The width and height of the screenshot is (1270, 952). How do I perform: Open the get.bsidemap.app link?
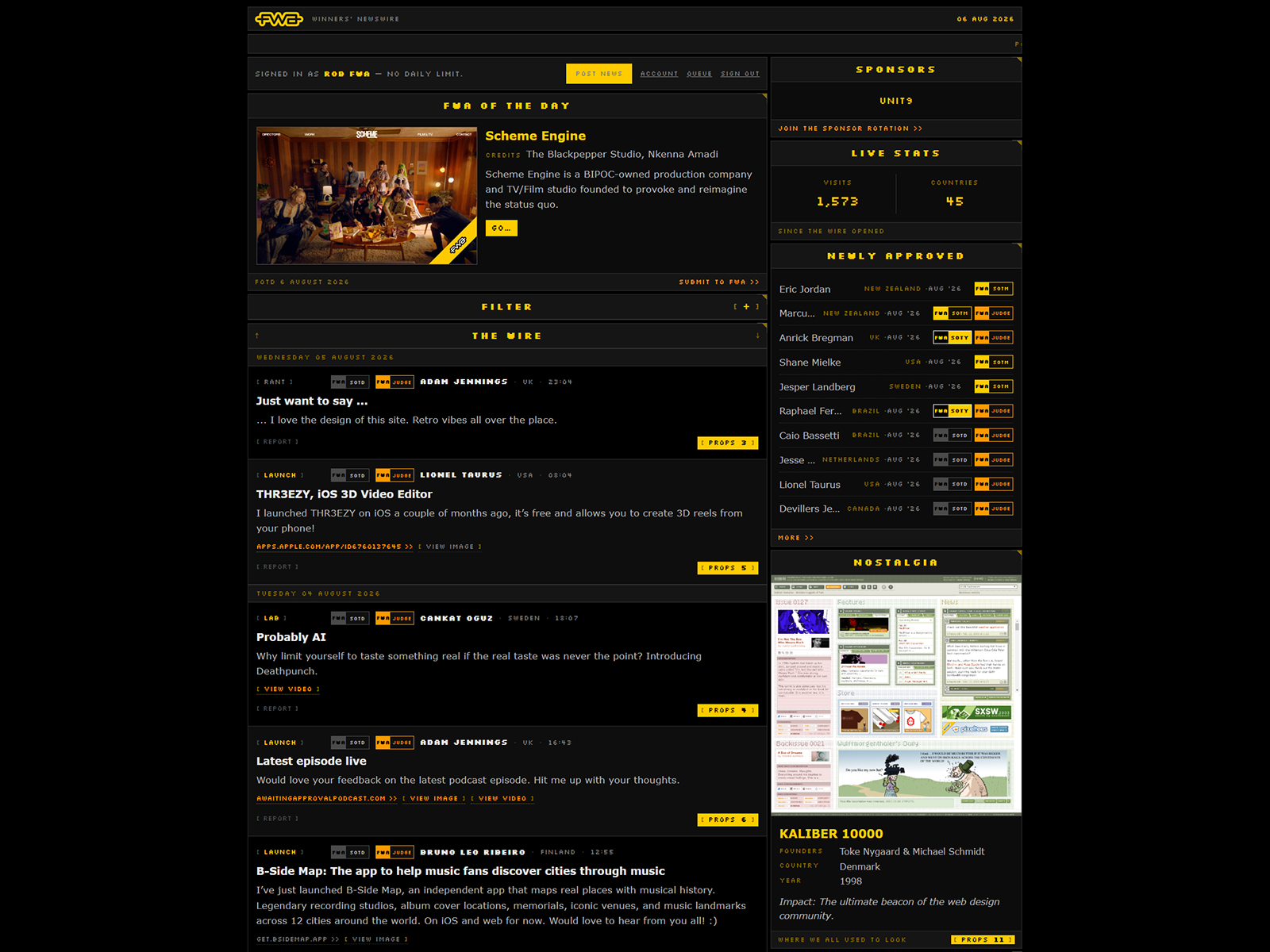(x=298, y=939)
